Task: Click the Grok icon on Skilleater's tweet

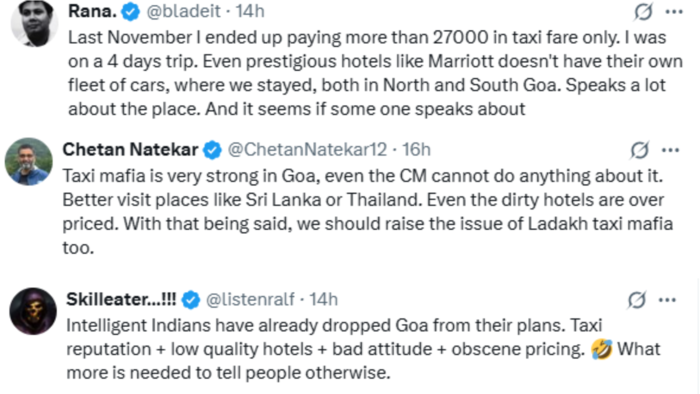Action: pyautogui.click(x=637, y=300)
